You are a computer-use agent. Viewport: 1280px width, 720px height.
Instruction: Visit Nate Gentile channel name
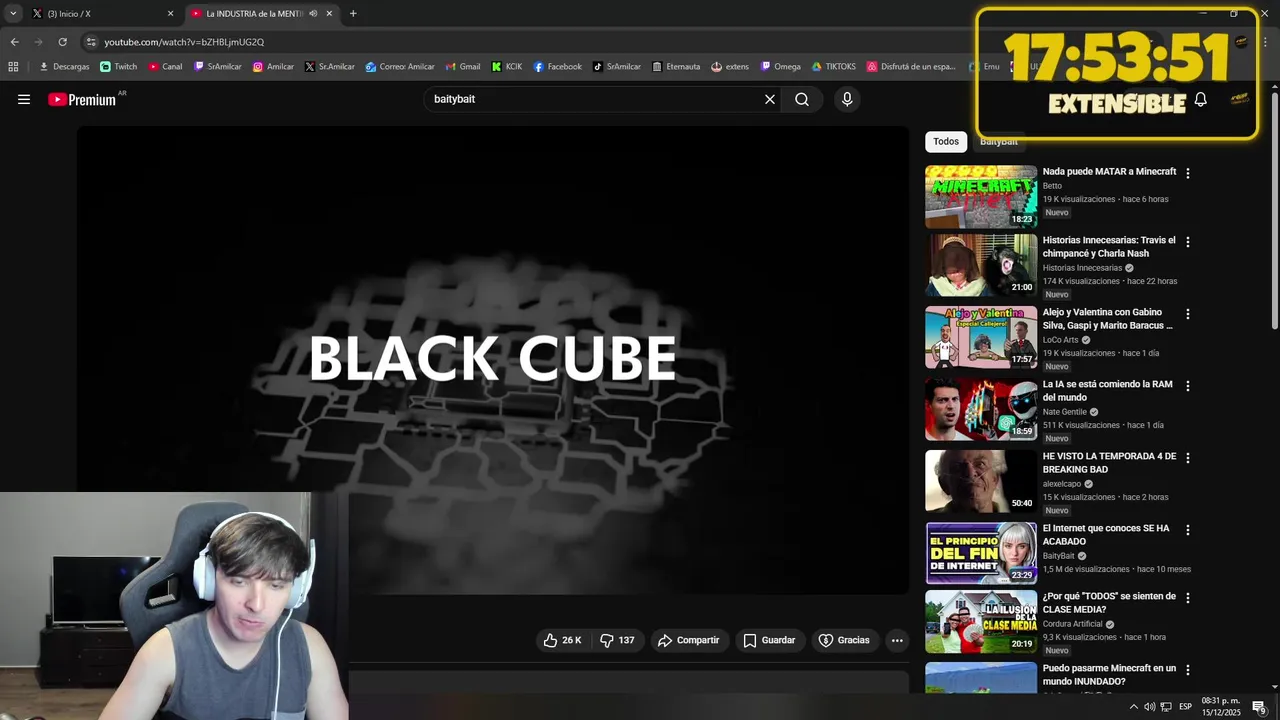coord(1064,412)
